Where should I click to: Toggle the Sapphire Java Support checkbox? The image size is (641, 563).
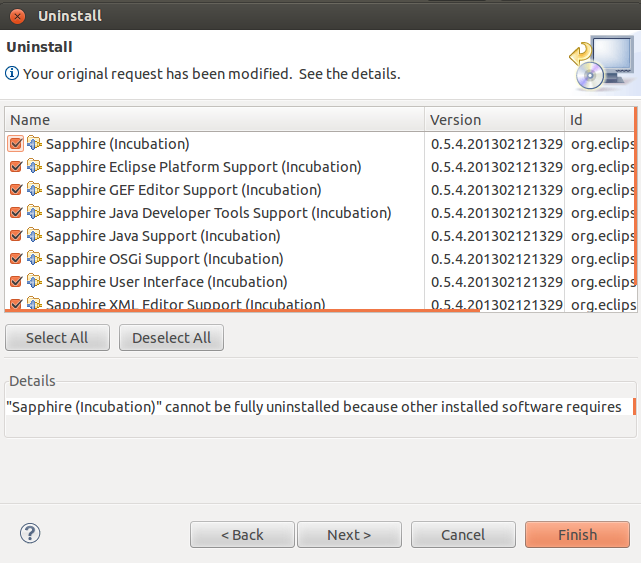pos(16,236)
